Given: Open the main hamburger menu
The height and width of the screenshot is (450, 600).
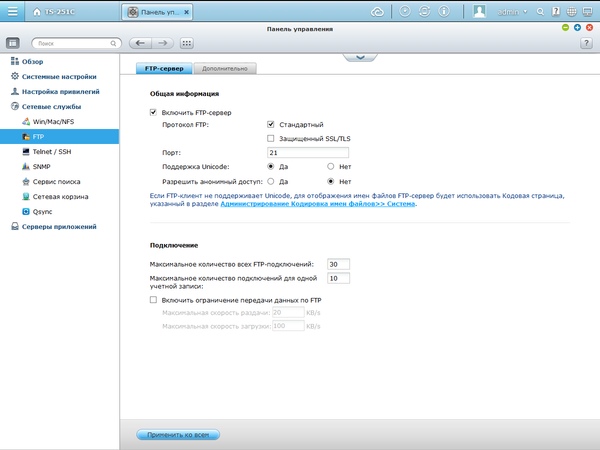Looking at the screenshot, I should click(12, 11).
